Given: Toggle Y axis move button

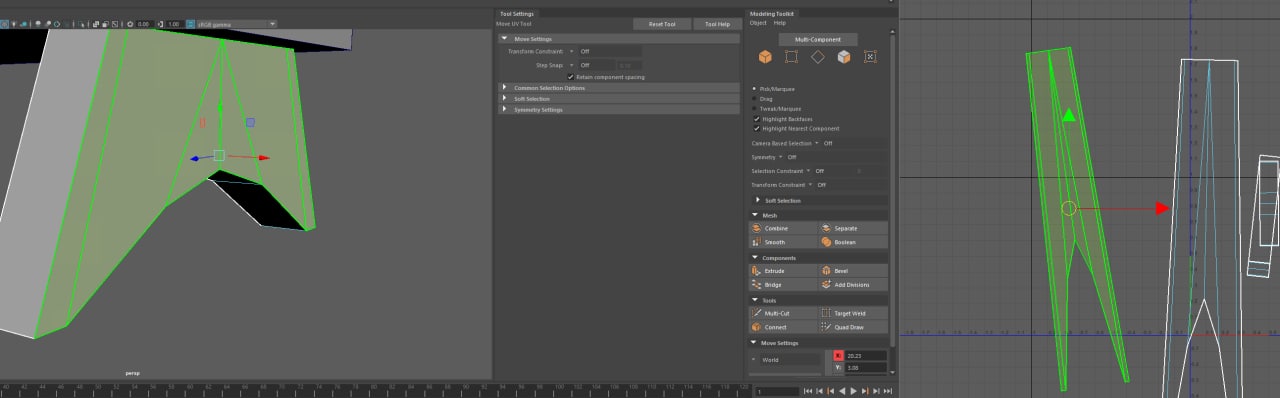Looking at the screenshot, I should (x=838, y=367).
